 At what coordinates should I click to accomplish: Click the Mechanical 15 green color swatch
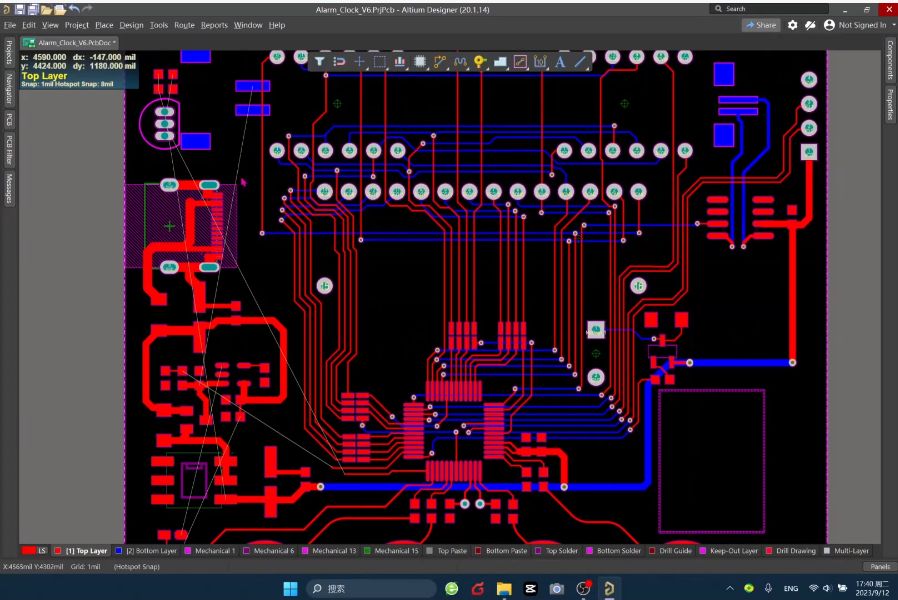coord(367,551)
